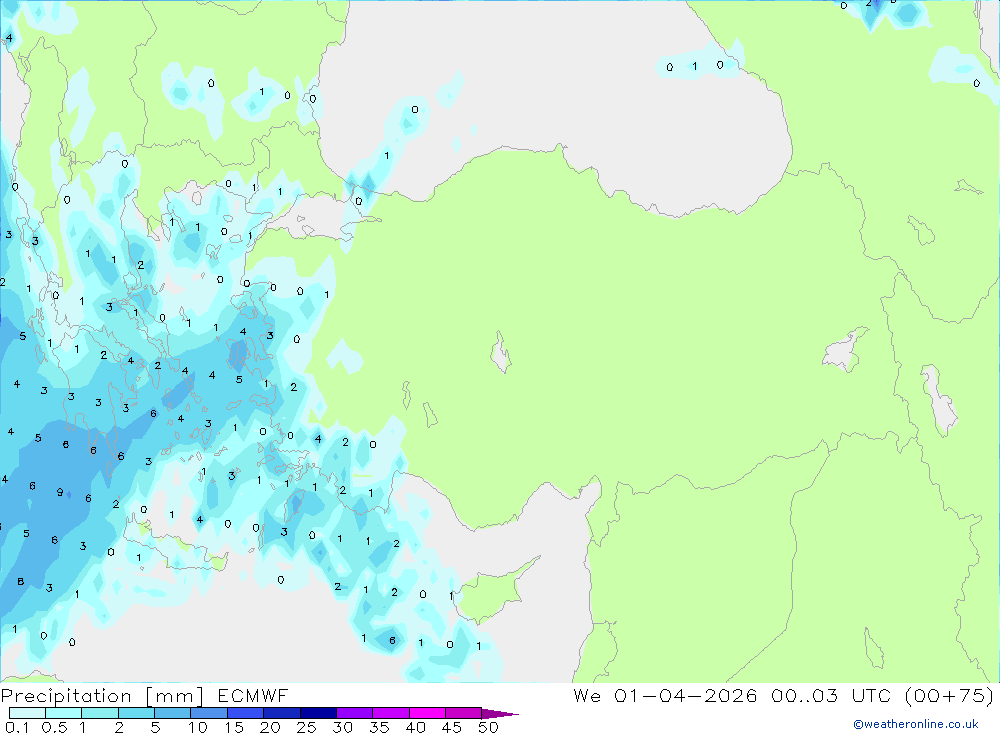Screen dimensions: 1000x733
Task: Open the weatheronline.co.uk credit link
Action: click(916, 724)
